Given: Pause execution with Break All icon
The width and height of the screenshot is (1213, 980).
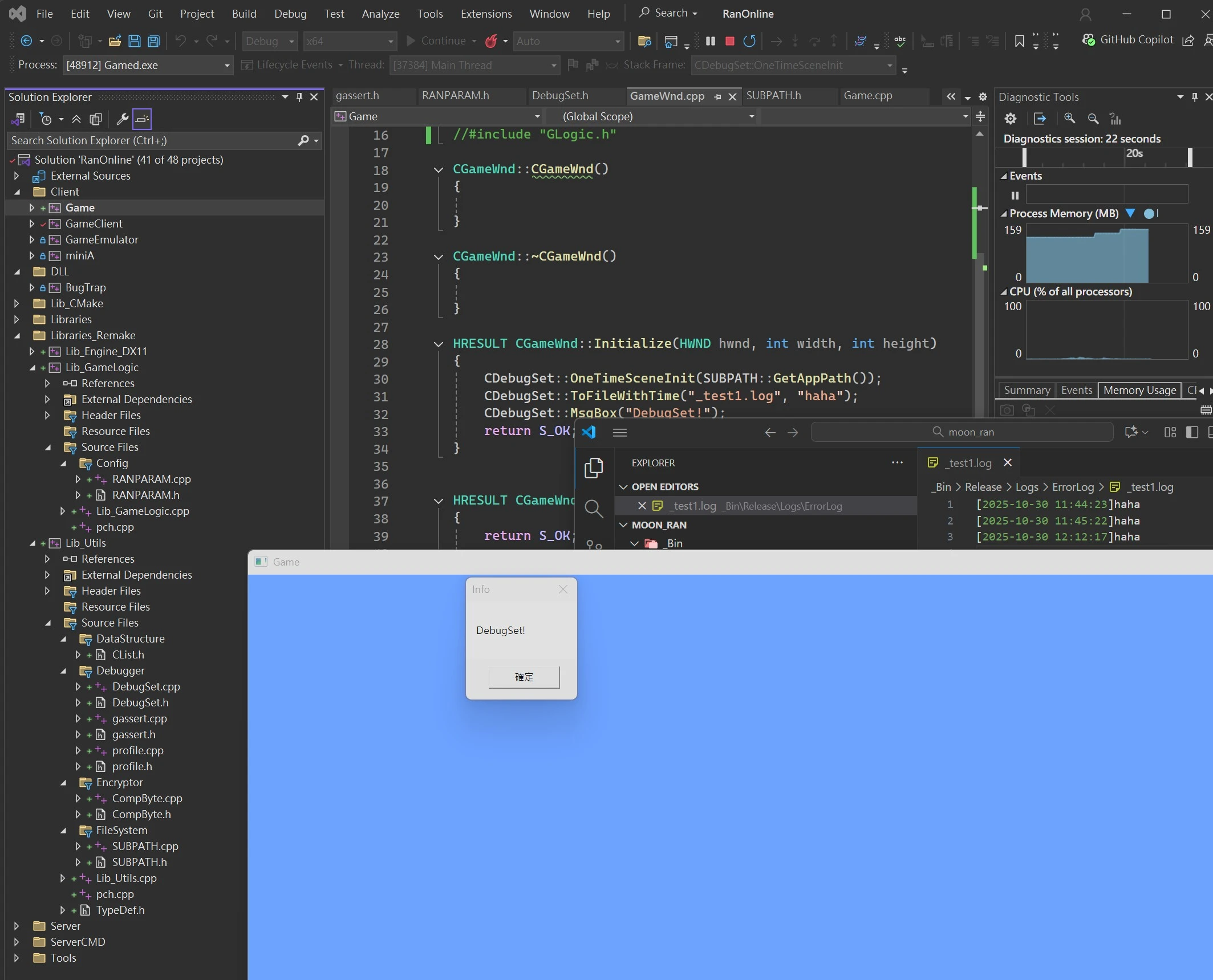Looking at the screenshot, I should (711, 41).
